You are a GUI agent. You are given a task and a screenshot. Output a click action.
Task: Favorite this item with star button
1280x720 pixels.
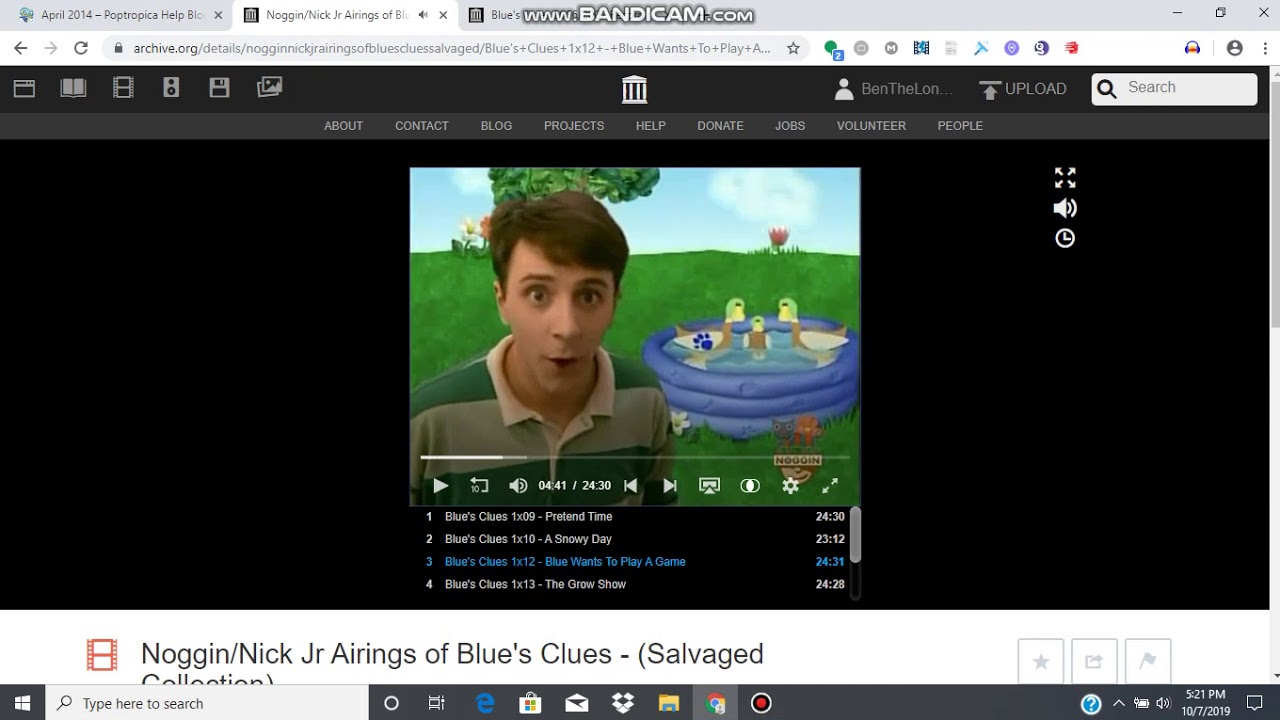1040,661
